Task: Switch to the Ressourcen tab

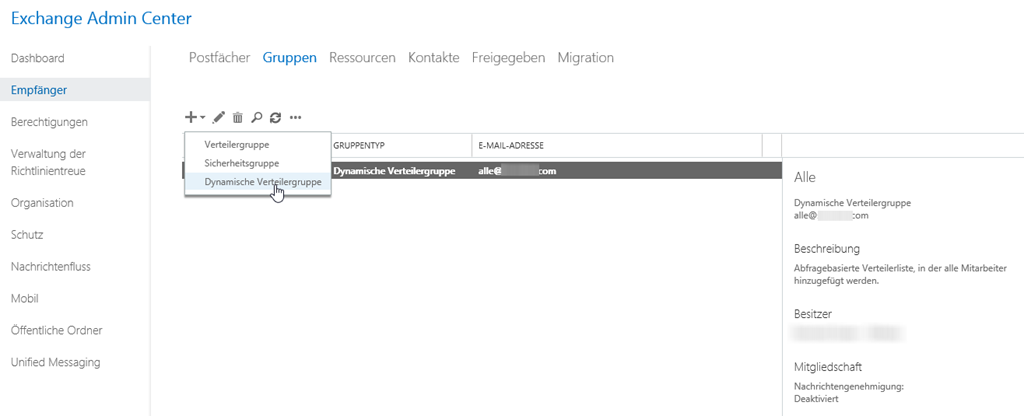Action: 362,57
